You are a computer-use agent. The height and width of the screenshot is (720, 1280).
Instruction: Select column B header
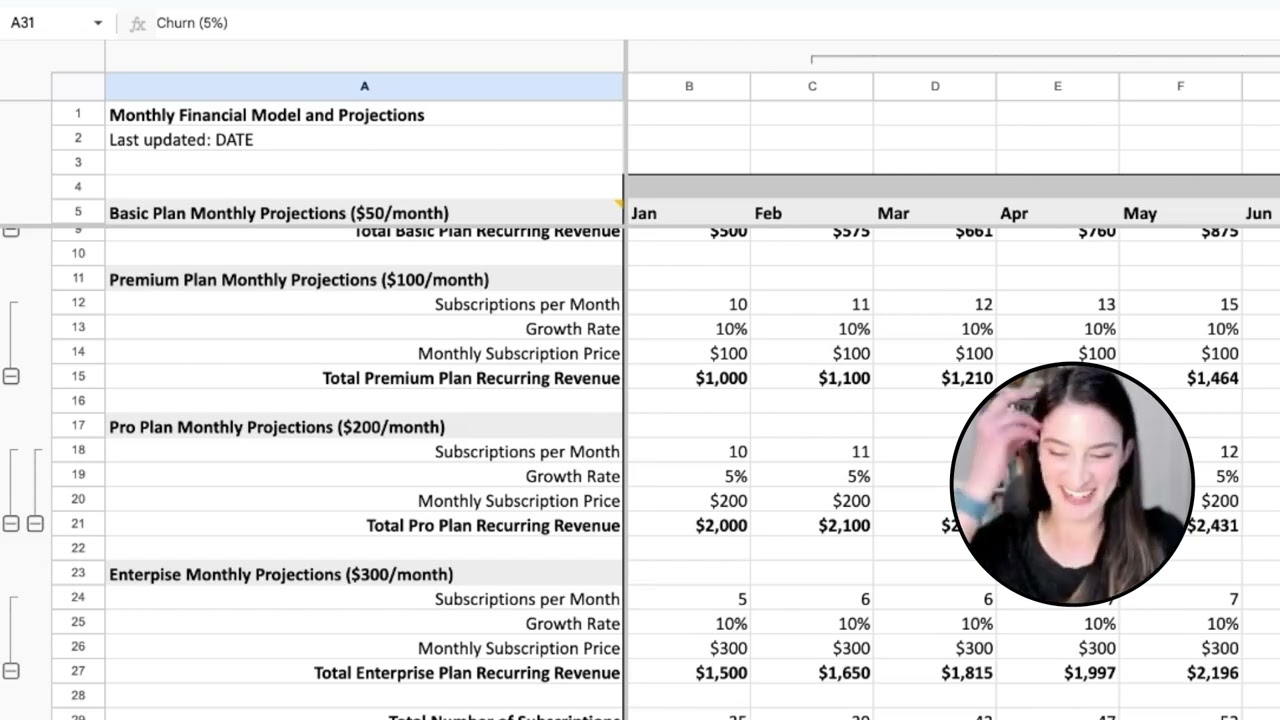tap(689, 87)
